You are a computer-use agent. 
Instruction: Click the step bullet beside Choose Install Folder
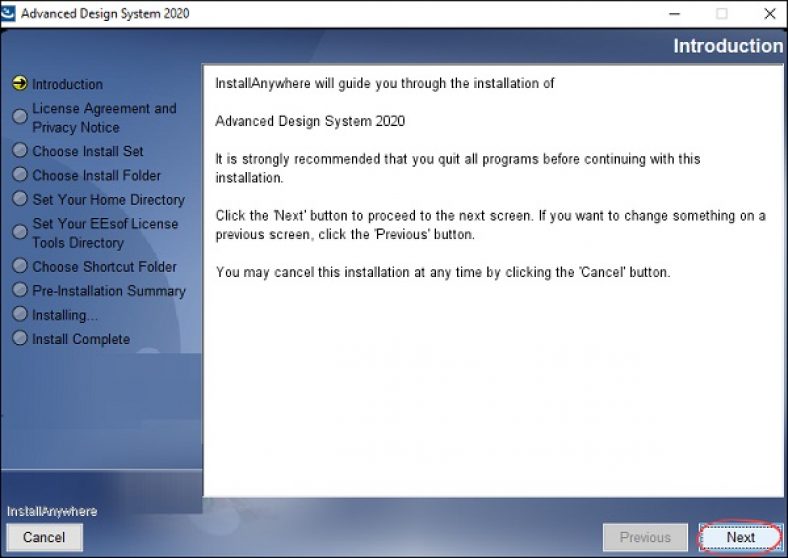20,174
